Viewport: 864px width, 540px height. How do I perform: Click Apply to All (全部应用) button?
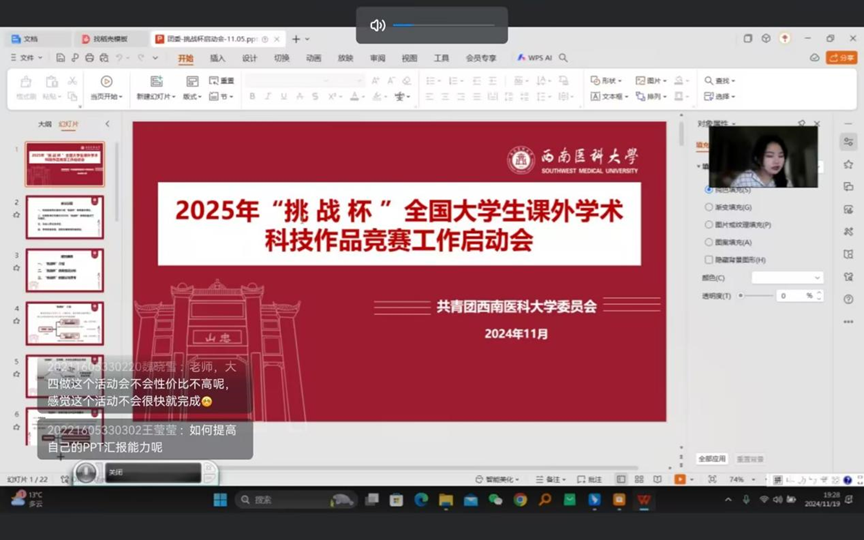click(x=712, y=458)
